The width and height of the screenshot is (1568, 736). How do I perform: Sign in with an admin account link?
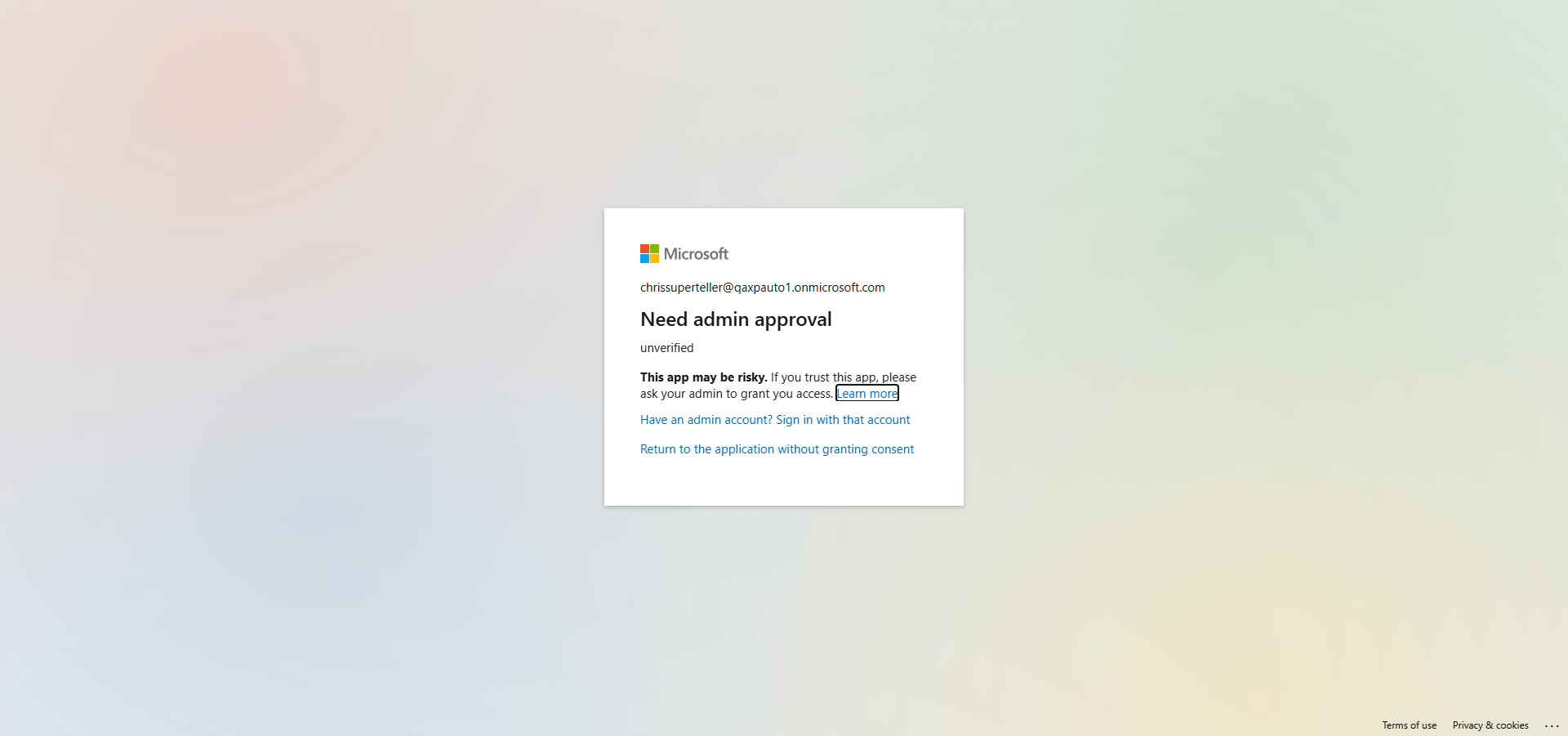point(775,420)
